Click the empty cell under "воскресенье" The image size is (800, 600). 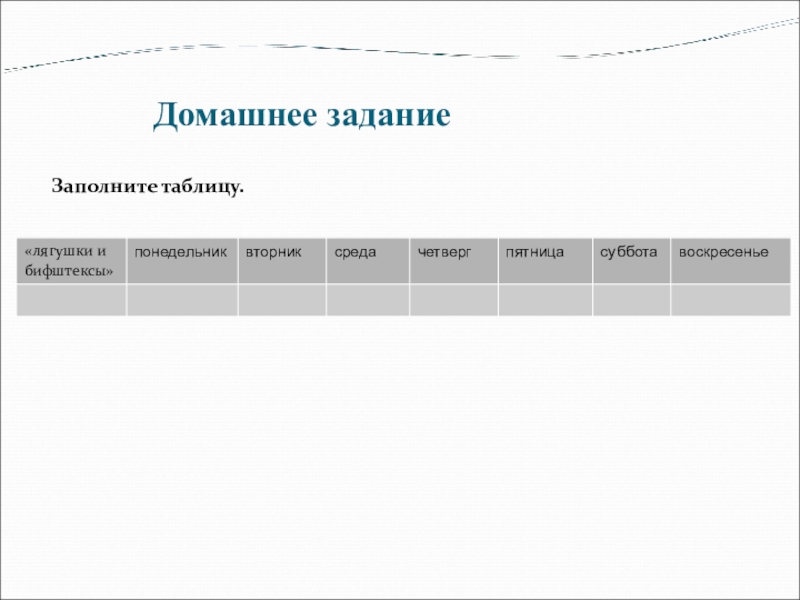point(731,300)
